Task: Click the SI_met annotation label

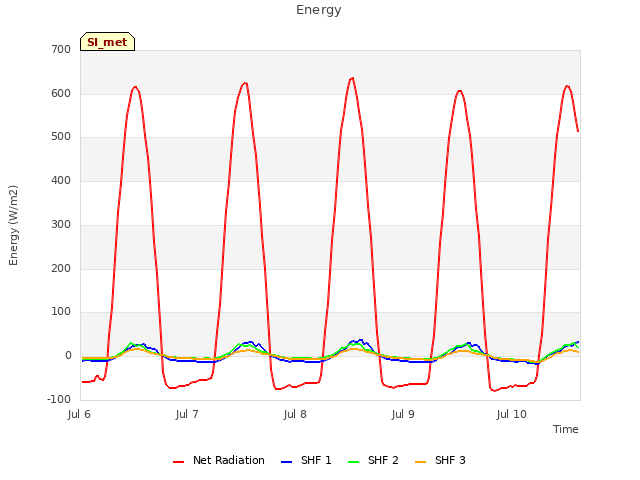Action: coord(107,42)
